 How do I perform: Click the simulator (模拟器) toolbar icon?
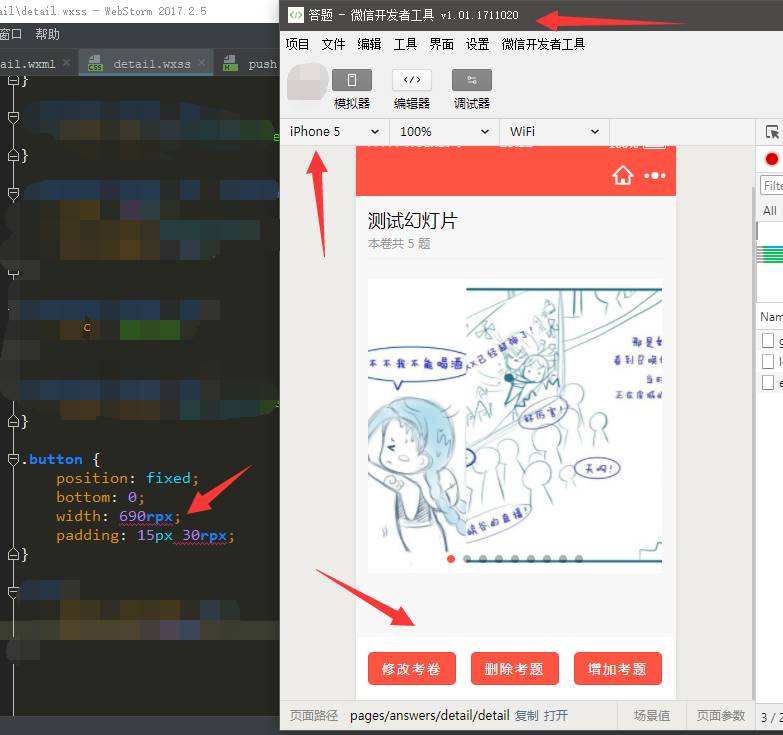pyautogui.click(x=352, y=80)
